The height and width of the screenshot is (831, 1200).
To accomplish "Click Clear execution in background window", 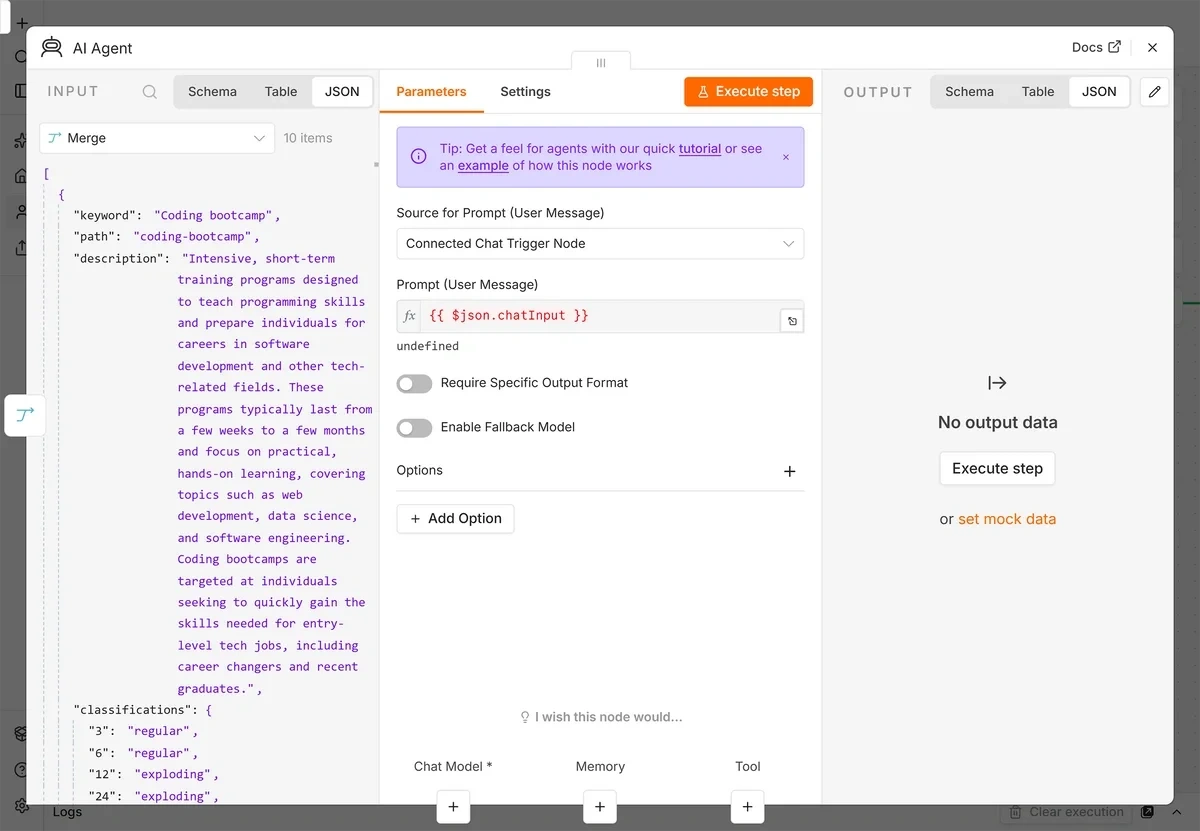I will 1066,812.
